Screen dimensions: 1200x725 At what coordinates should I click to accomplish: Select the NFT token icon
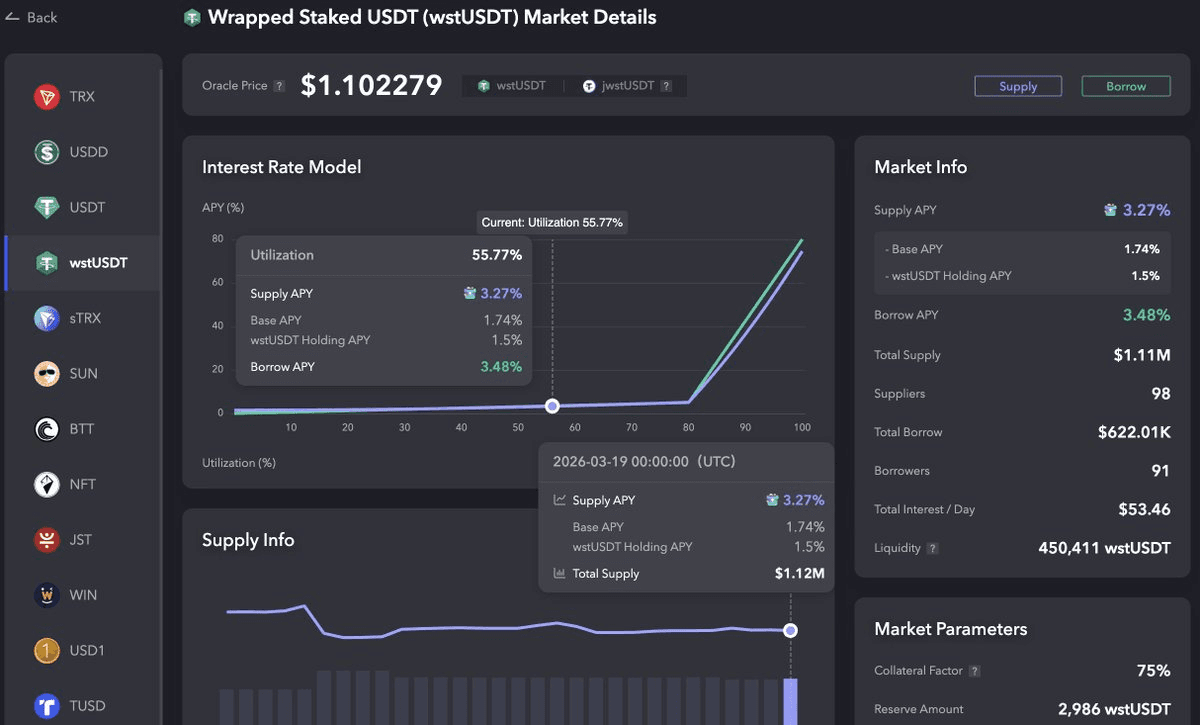point(46,484)
